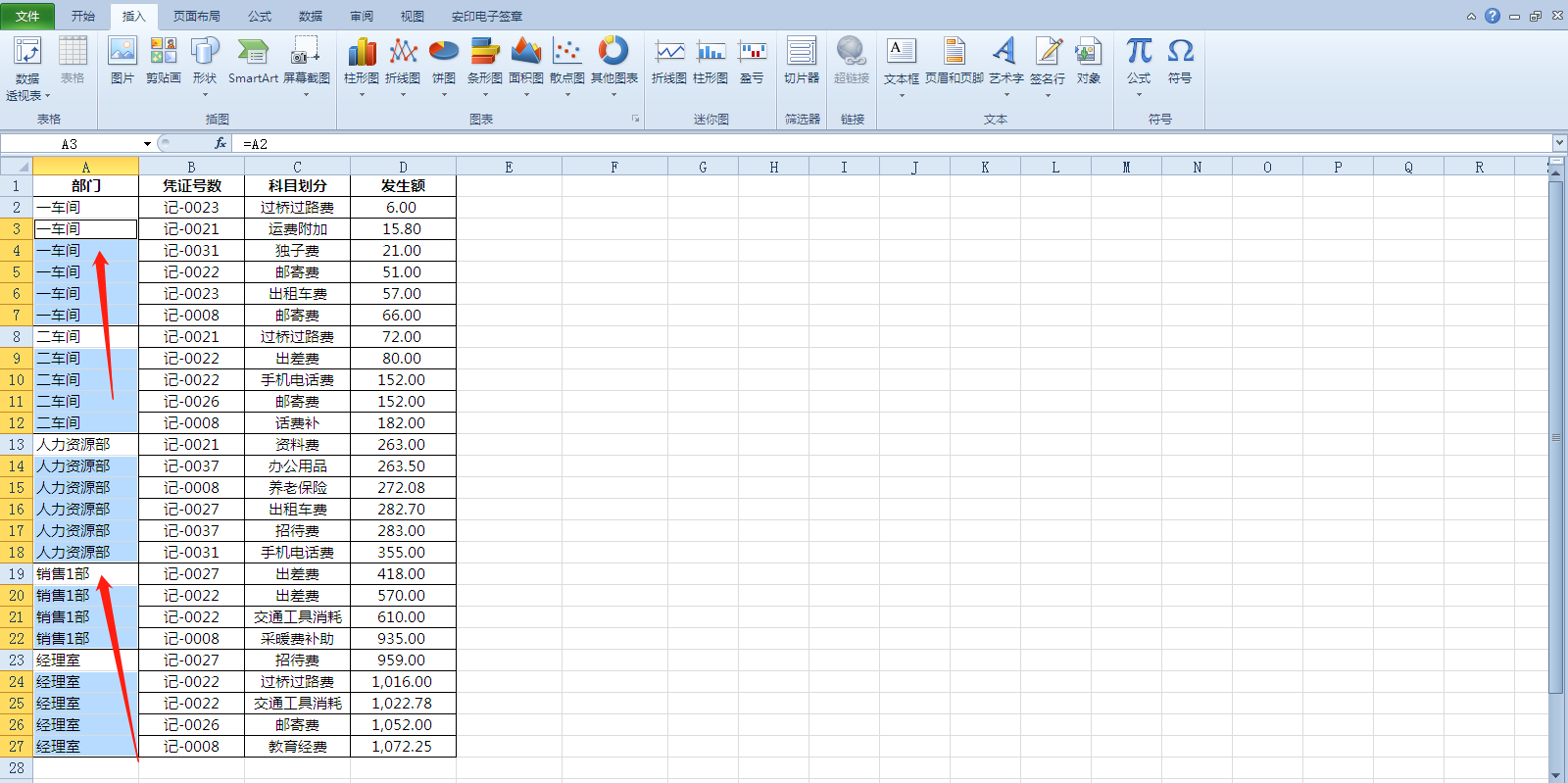Insert a Table (表格) icon
This screenshot has width=1568, height=783.
coord(73,51)
